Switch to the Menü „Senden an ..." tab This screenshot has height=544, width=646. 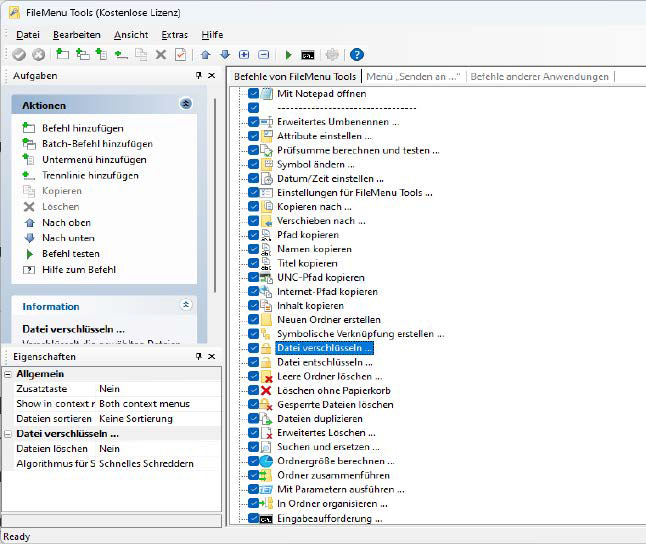tap(413, 77)
